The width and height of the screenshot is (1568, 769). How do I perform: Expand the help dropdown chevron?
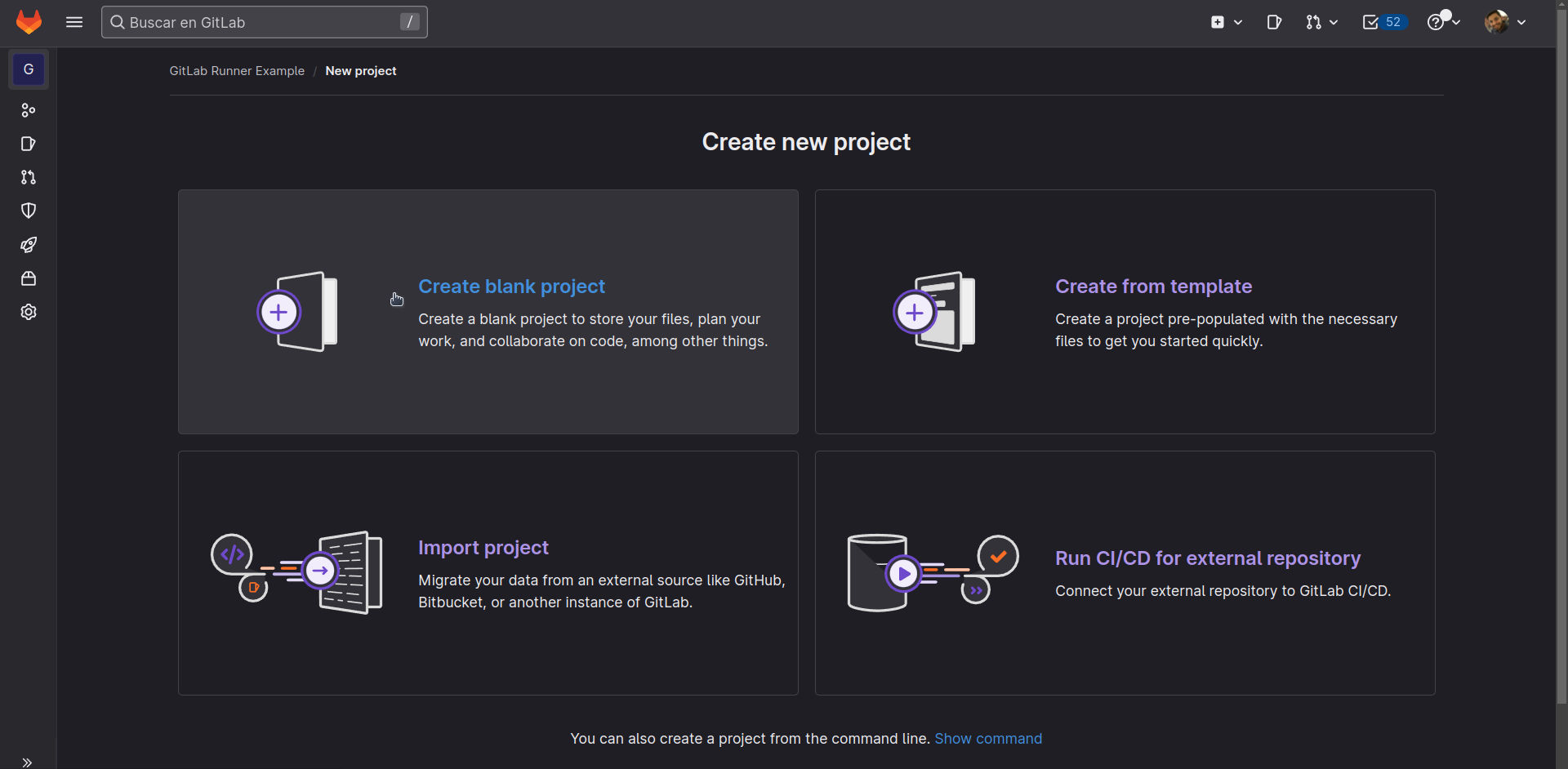pos(1455,22)
